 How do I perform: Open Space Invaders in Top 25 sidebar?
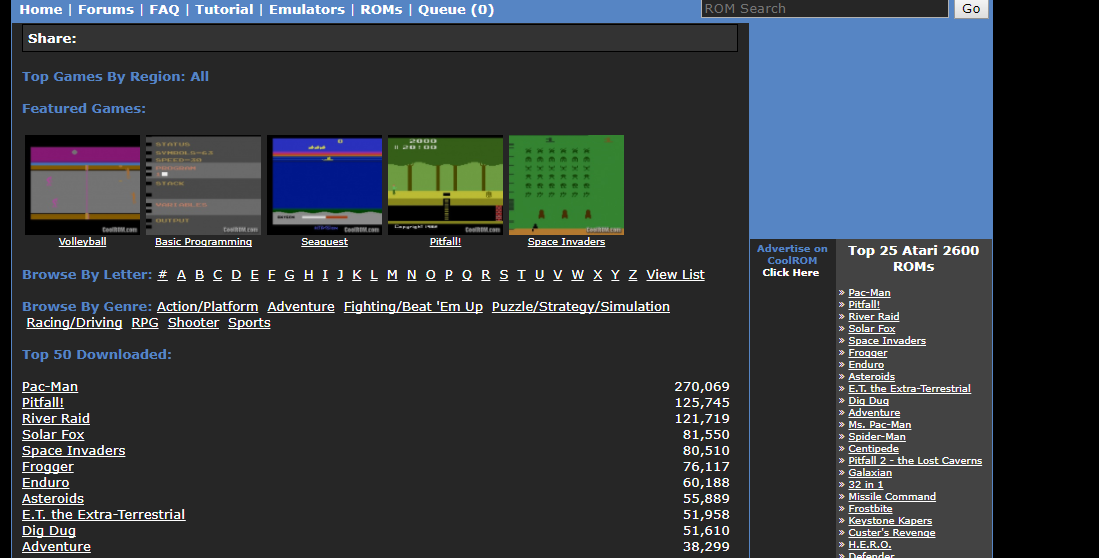887,341
